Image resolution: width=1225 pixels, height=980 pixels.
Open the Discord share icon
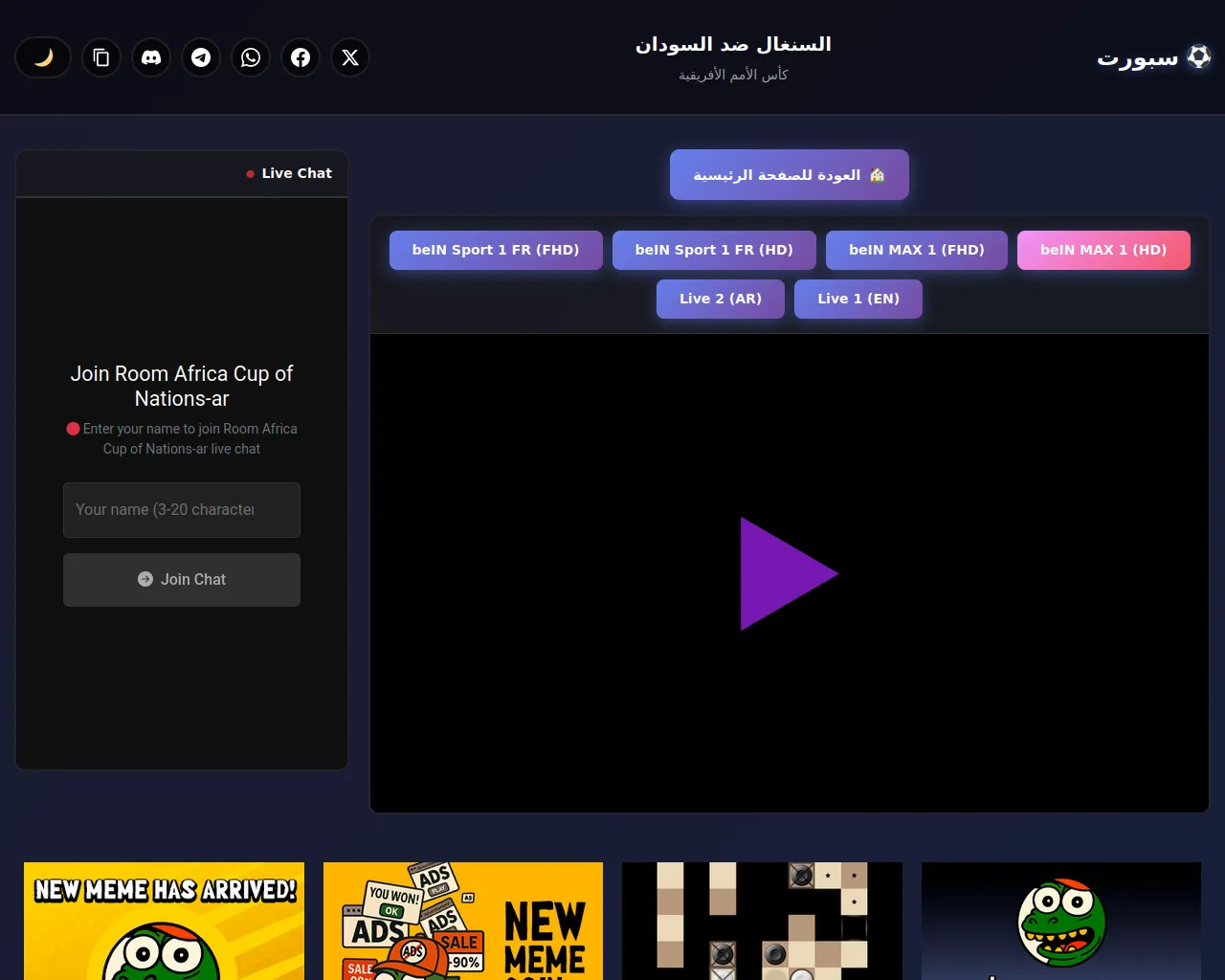[x=151, y=57]
